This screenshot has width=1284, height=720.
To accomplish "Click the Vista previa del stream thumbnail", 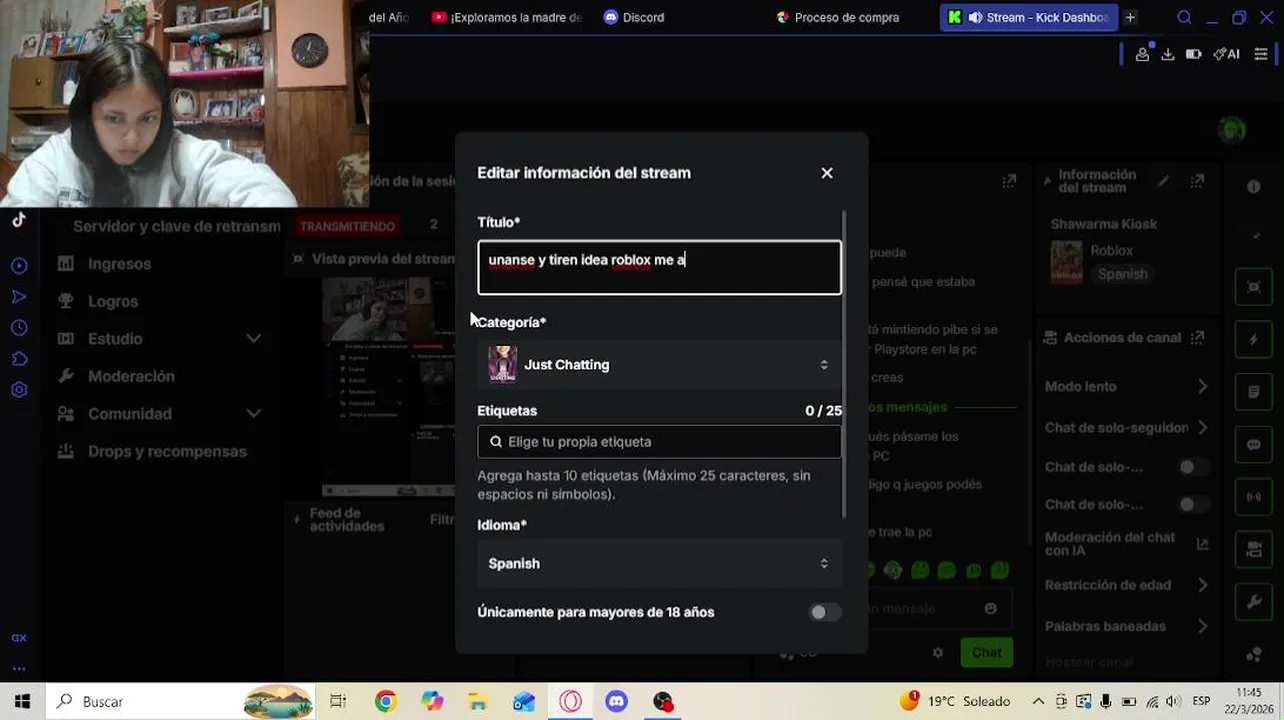I will [388, 388].
